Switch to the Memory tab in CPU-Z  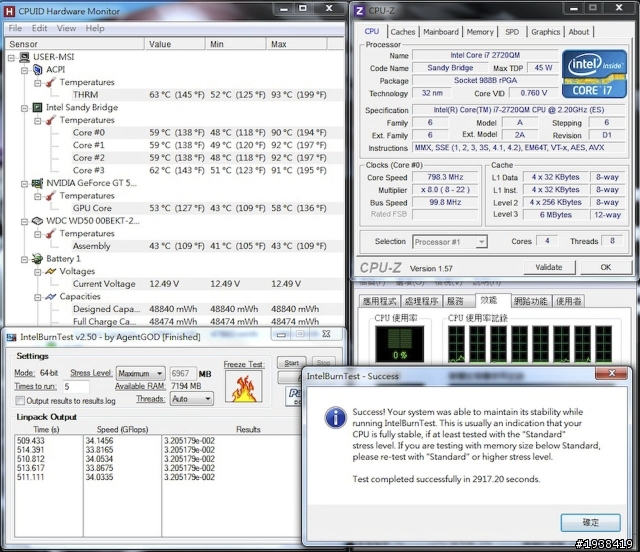480,32
